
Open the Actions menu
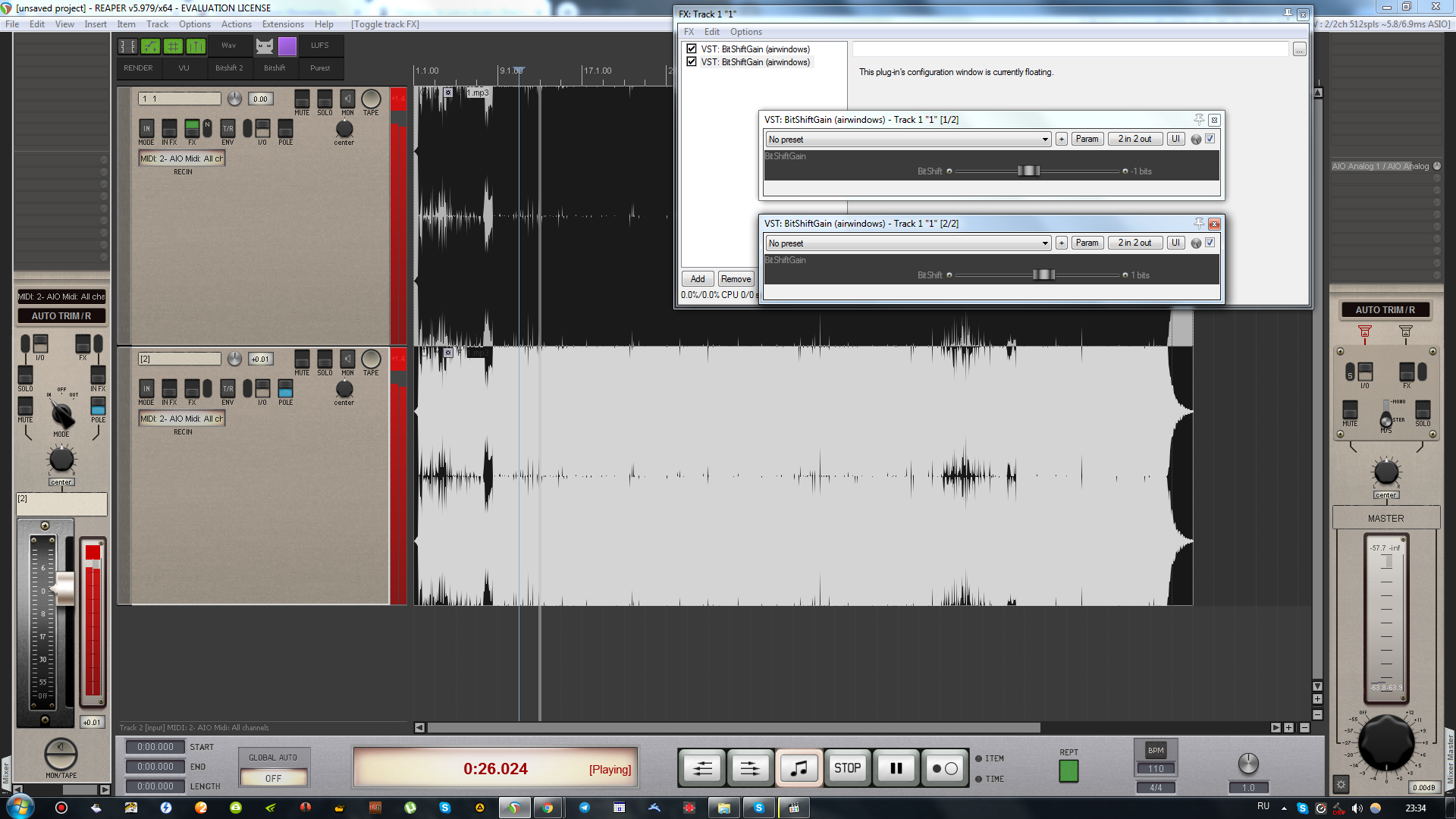coord(236,24)
